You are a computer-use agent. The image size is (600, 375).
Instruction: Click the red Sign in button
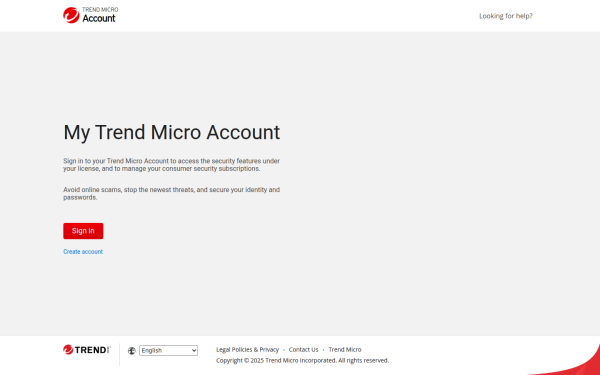click(x=83, y=231)
